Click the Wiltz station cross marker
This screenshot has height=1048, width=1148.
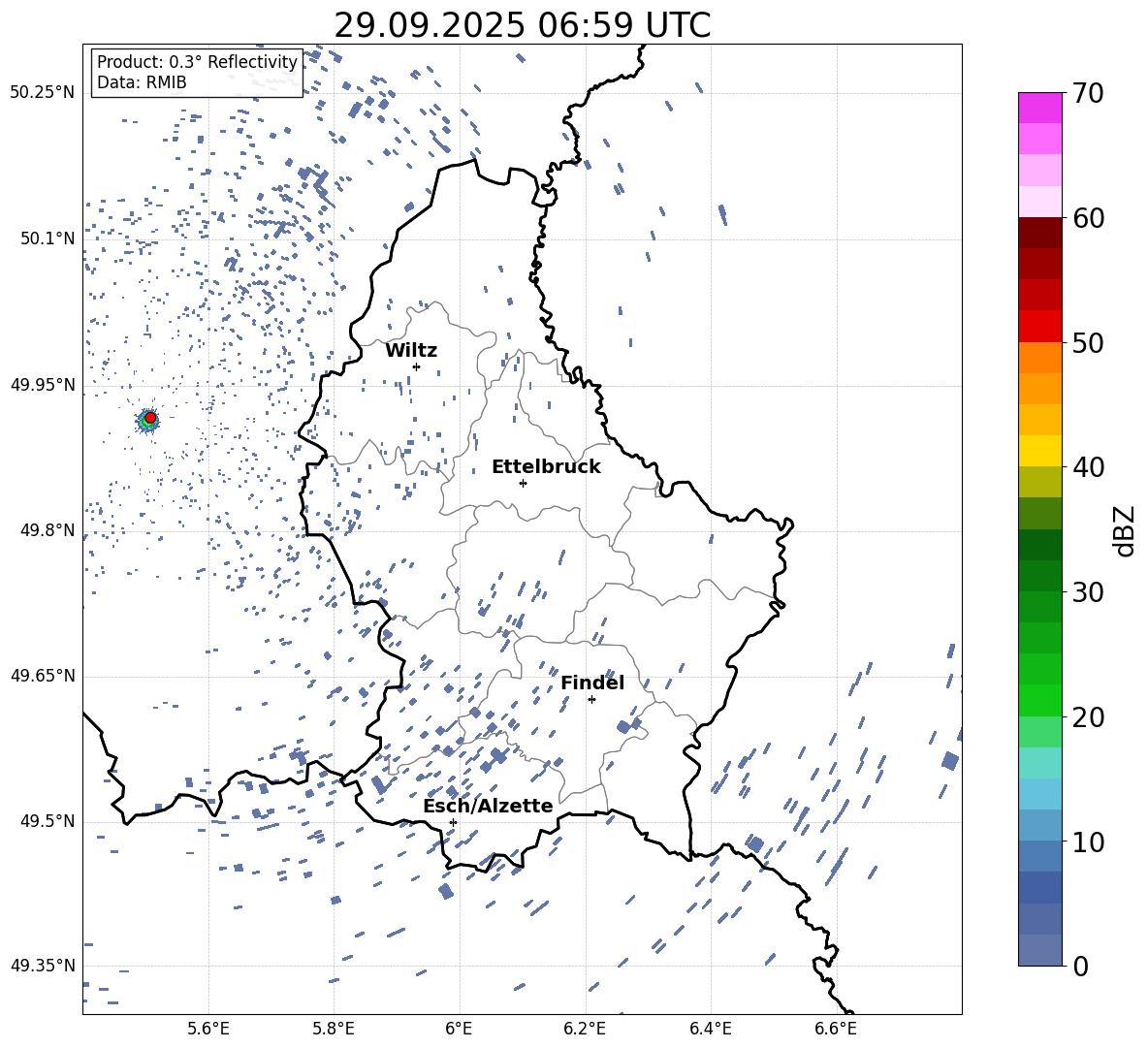[x=417, y=366]
